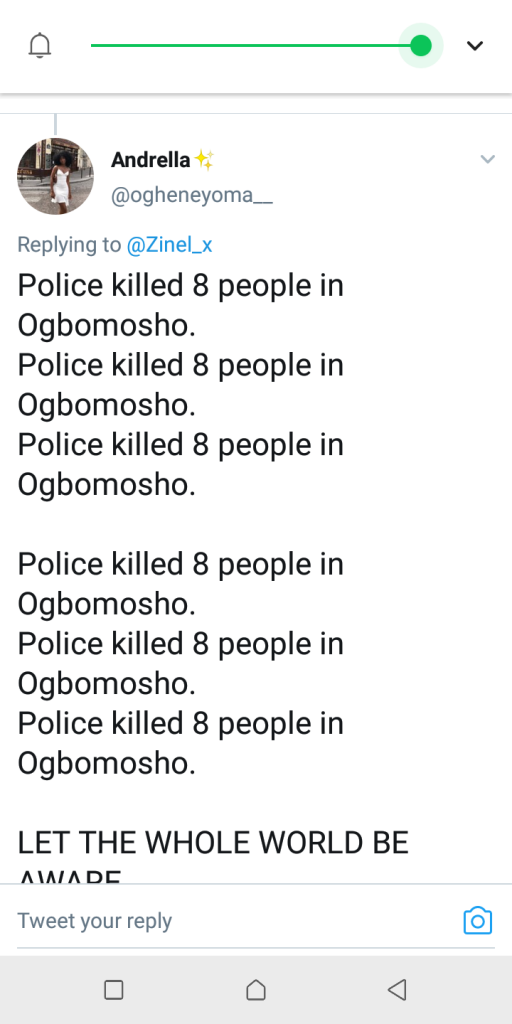This screenshot has height=1024, width=512.
Task: Tap the notification bell icon
Action: [x=40, y=45]
